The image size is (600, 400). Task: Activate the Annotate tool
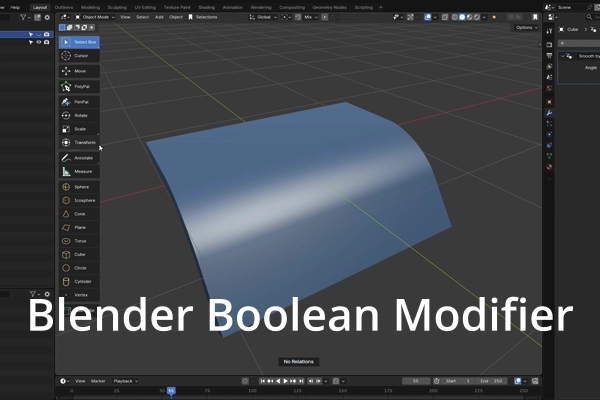point(79,158)
